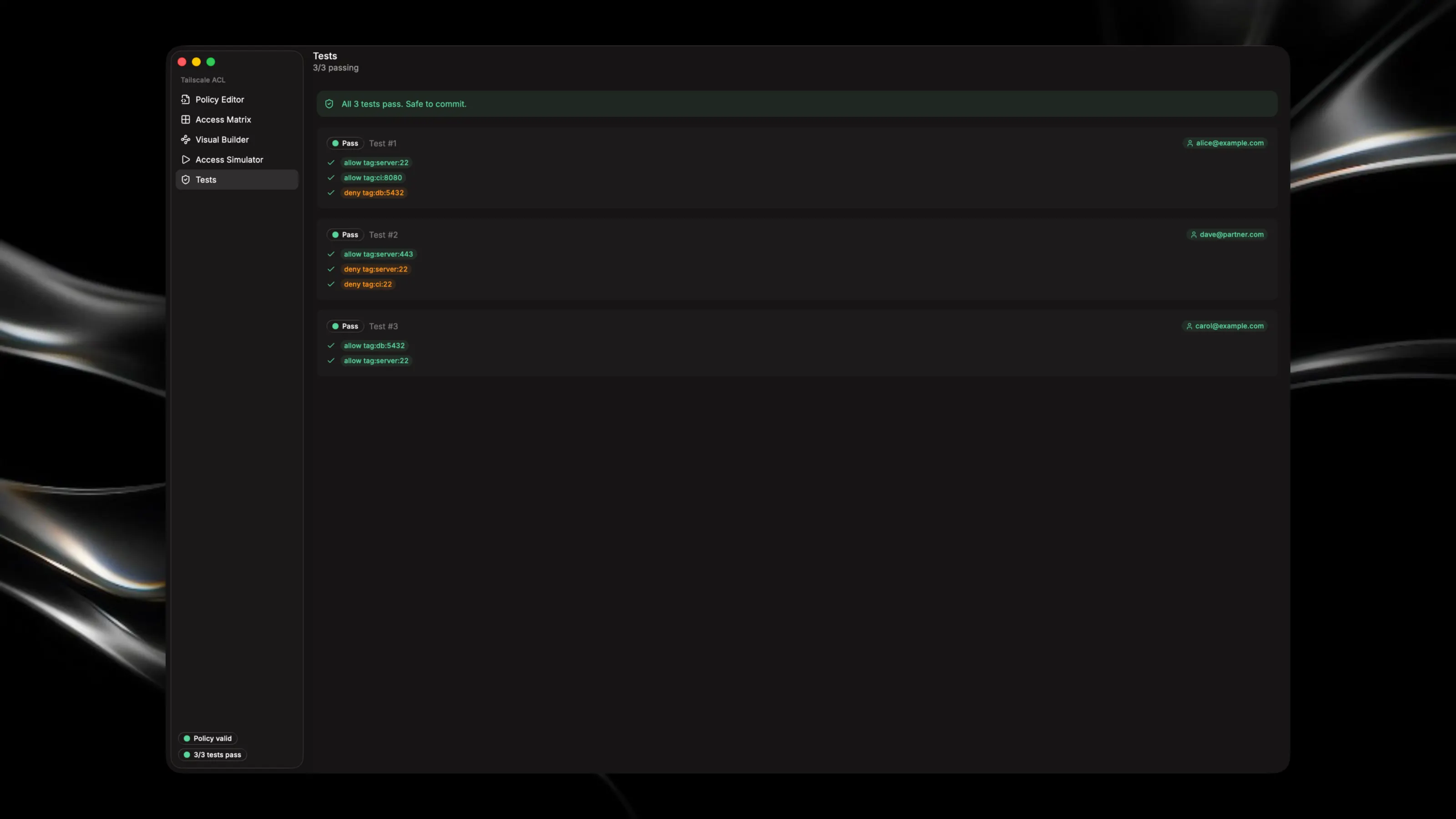Select the checkmark beside allow tag:db:5432

coord(331,345)
